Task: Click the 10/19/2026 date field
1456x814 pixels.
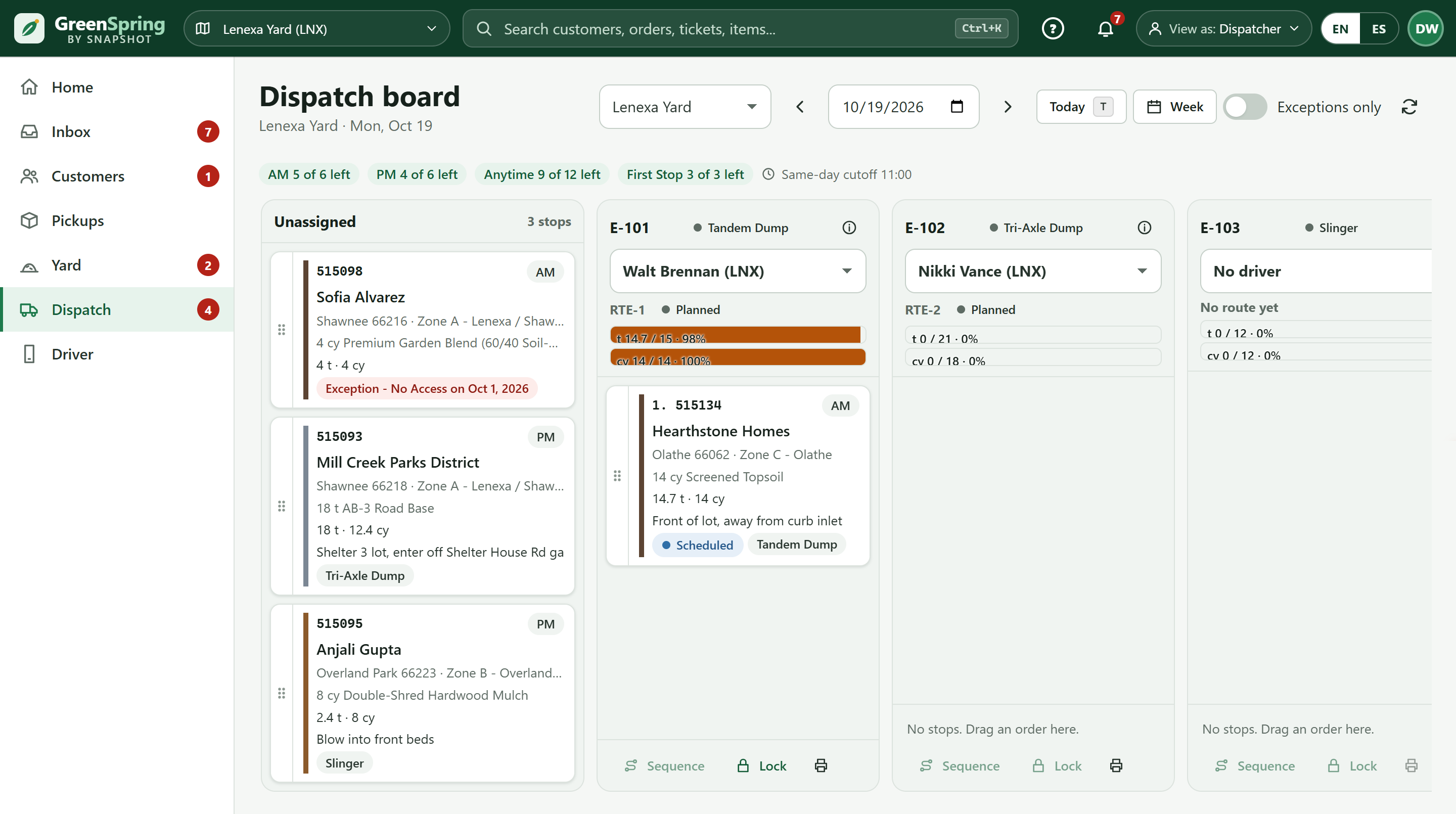Action: click(903, 107)
